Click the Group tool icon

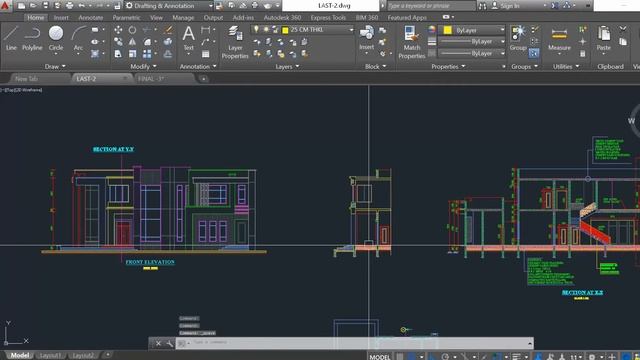point(518,38)
